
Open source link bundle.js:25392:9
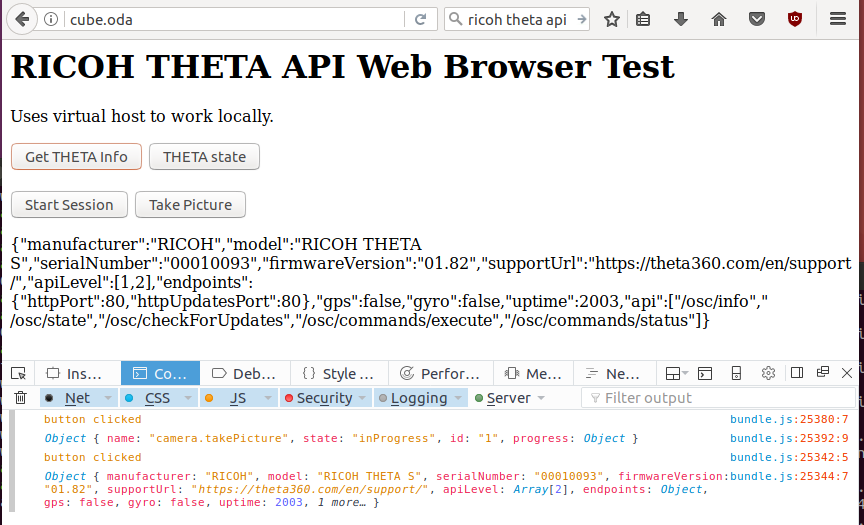[789, 439]
